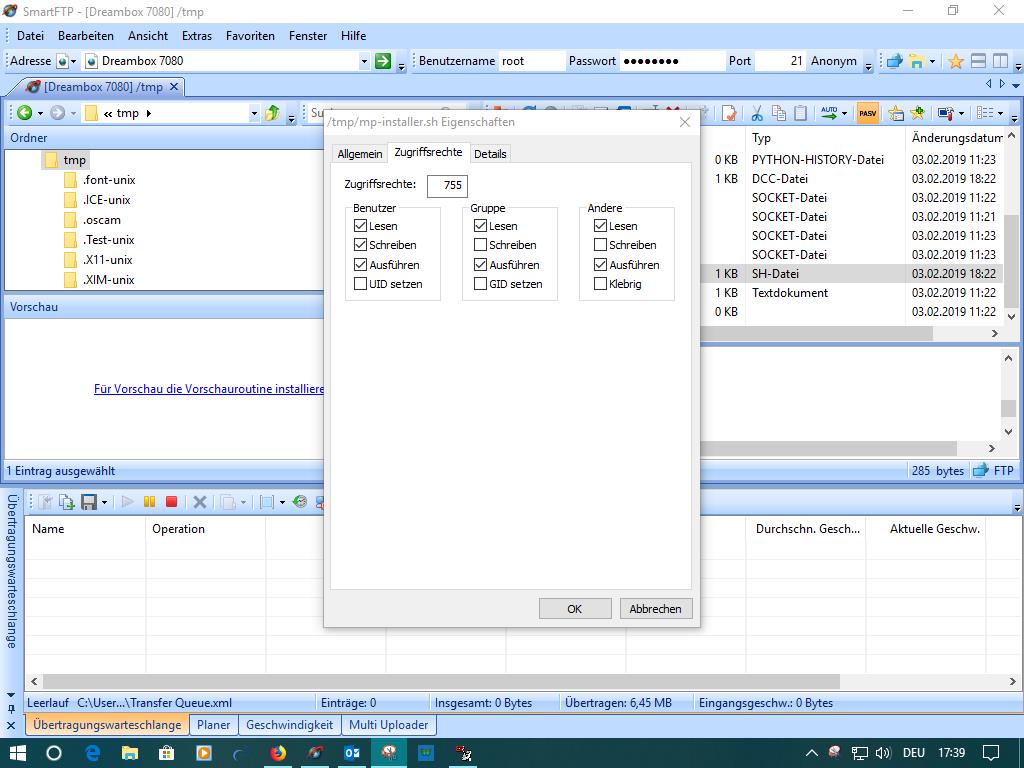Screen dimensions: 1024x768
Task: Click the Firefox icon in the taskbar
Action: 278,753
